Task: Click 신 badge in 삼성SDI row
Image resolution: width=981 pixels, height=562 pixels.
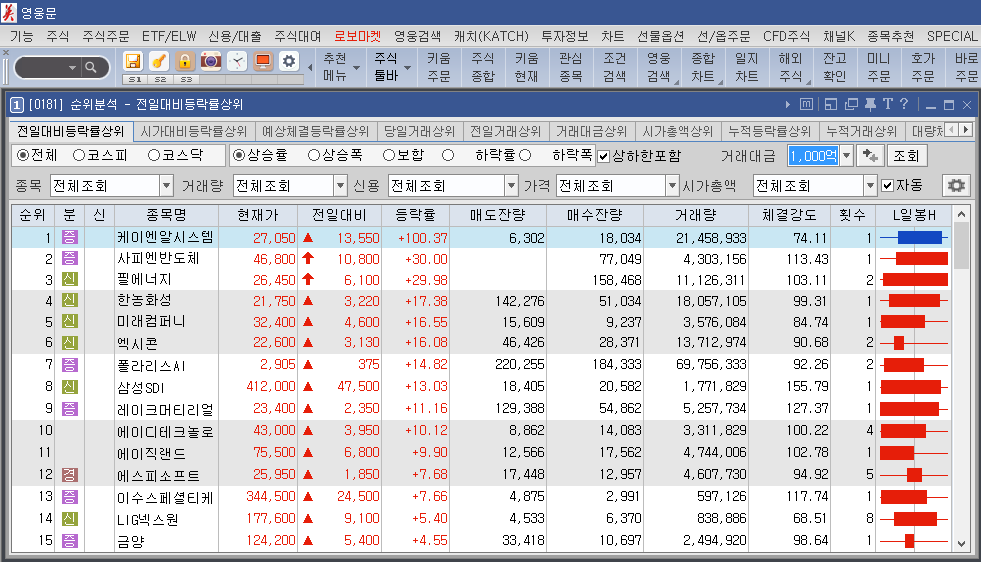Action: [69, 386]
